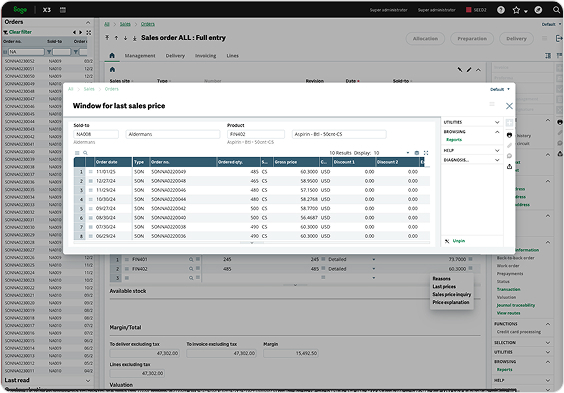
Task: Open the print icon in dialog side strip
Action: click(509, 135)
